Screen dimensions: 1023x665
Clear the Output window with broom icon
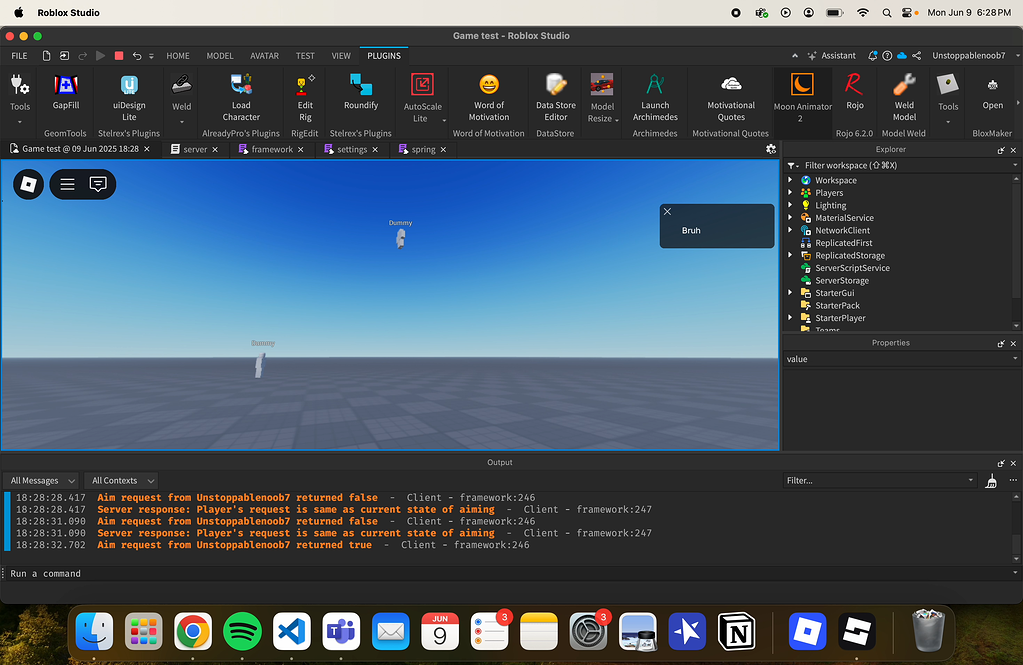click(x=991, y=482)
